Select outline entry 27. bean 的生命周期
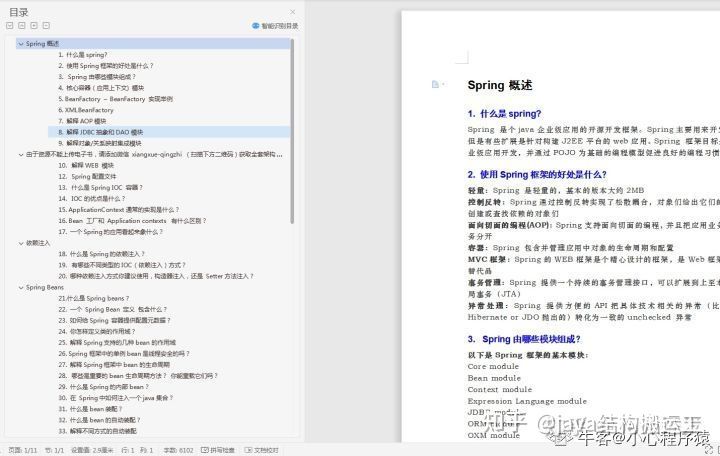 click(x=114, y=365)
